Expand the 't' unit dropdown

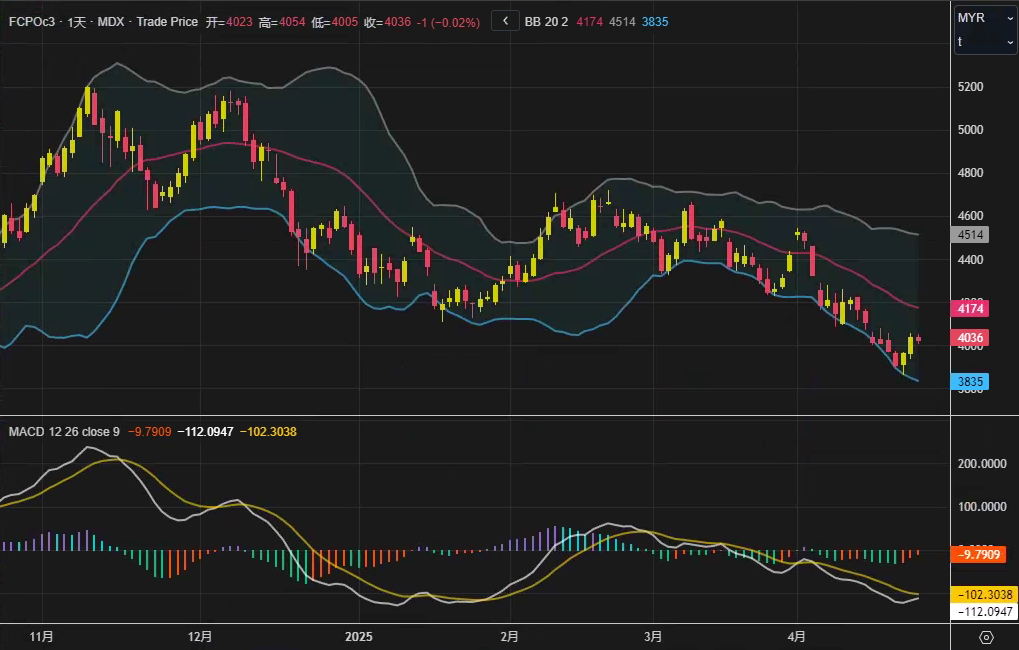[984, 42]
